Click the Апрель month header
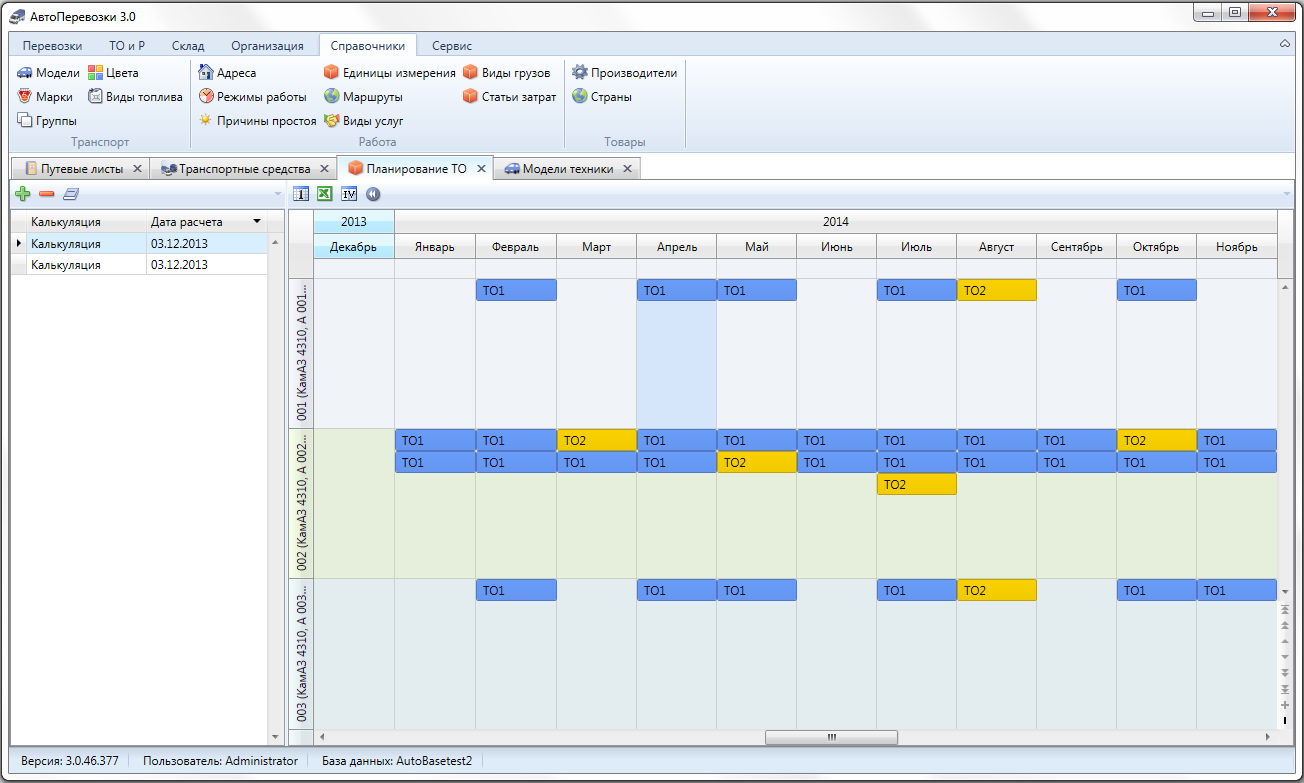This screenshot has width=1304, height=783. (x=676, y=247)
